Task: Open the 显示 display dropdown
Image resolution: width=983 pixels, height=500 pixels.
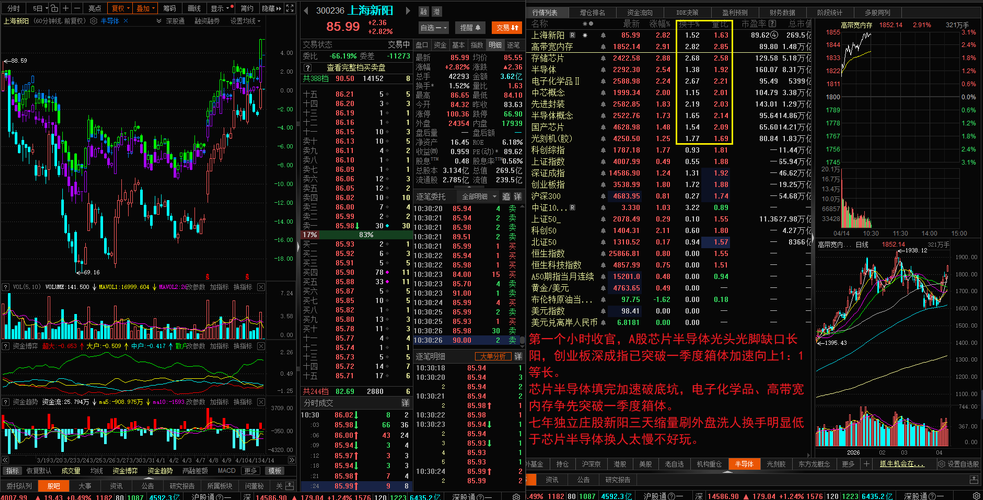Action: pos(220,8)
